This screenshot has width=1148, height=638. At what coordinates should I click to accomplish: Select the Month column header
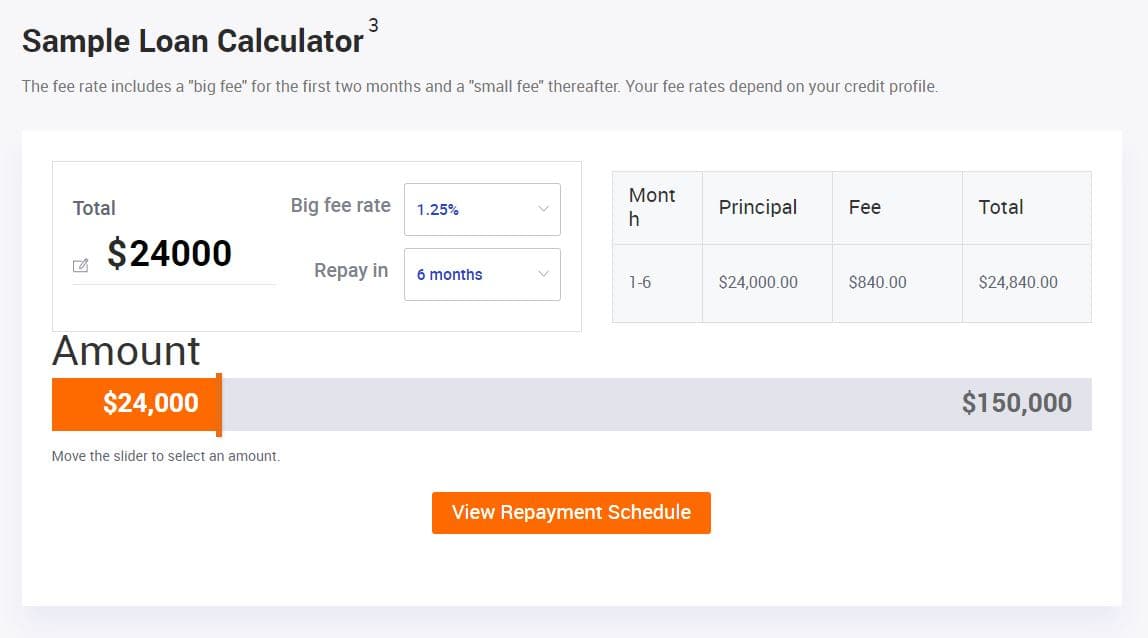tap(652, 207)
